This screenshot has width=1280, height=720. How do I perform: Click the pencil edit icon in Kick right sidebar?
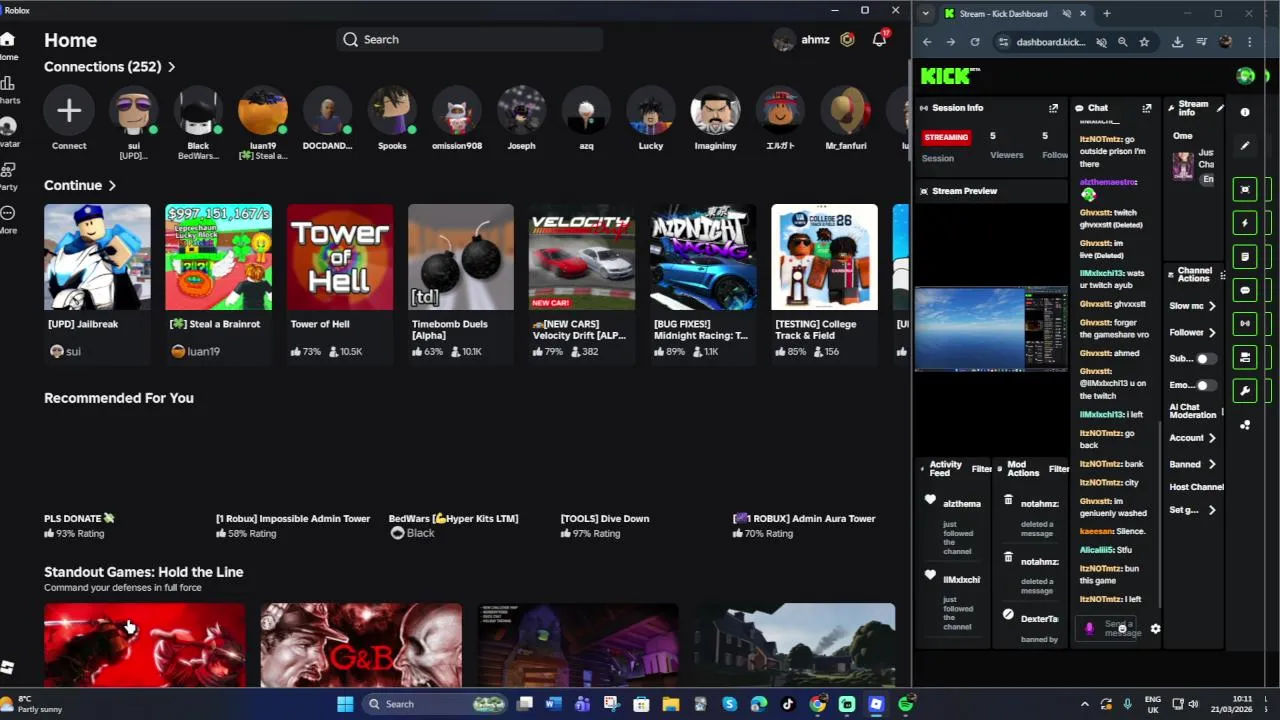tap(1245, 146)
